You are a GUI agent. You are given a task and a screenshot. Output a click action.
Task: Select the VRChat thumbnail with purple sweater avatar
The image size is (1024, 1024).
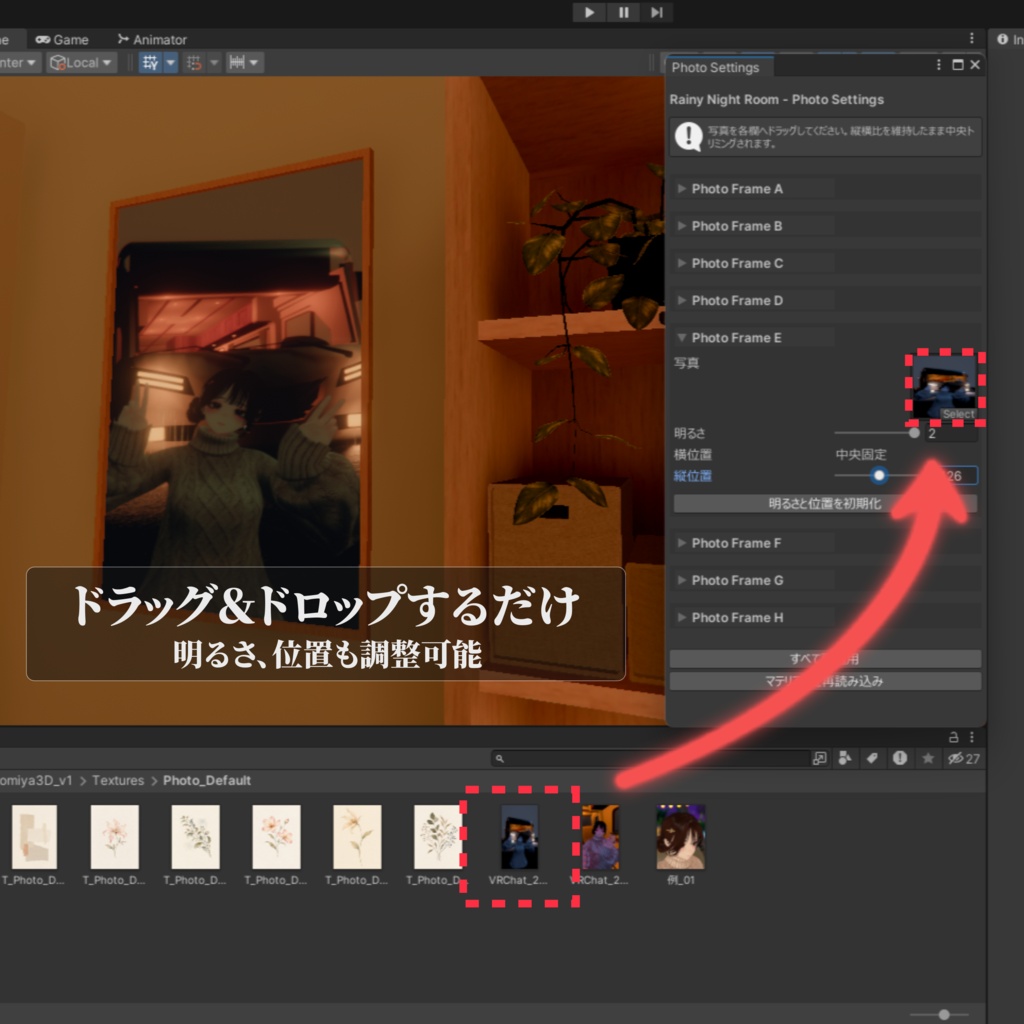click(x=600, y=837)
